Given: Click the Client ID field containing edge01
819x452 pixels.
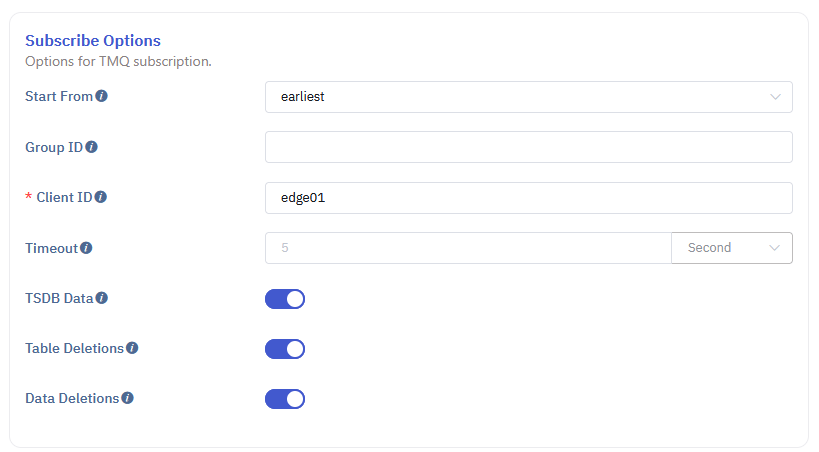Looking at the screenshot, I should (x=528, y=198).
